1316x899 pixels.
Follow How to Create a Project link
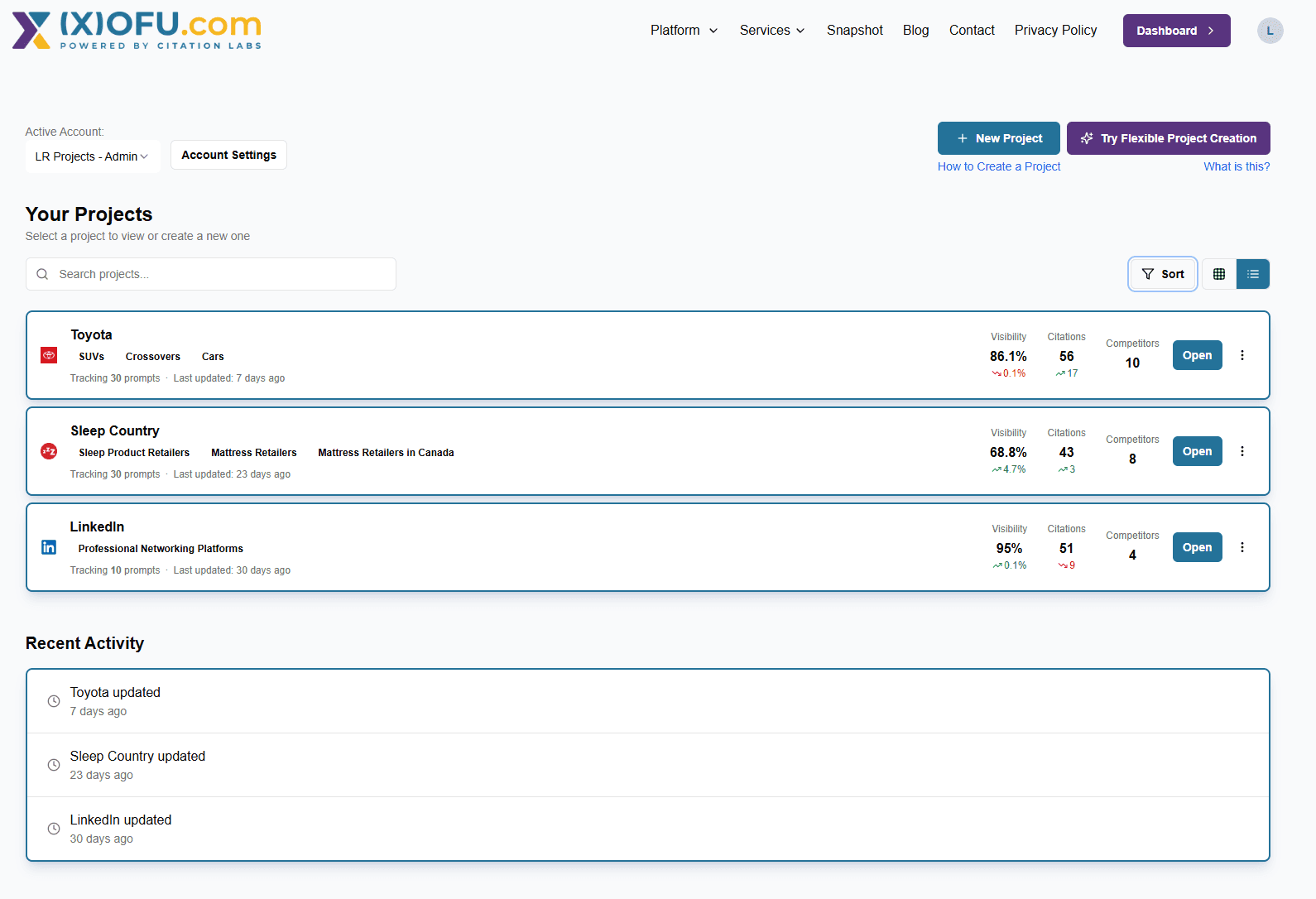tap(998, 166)
